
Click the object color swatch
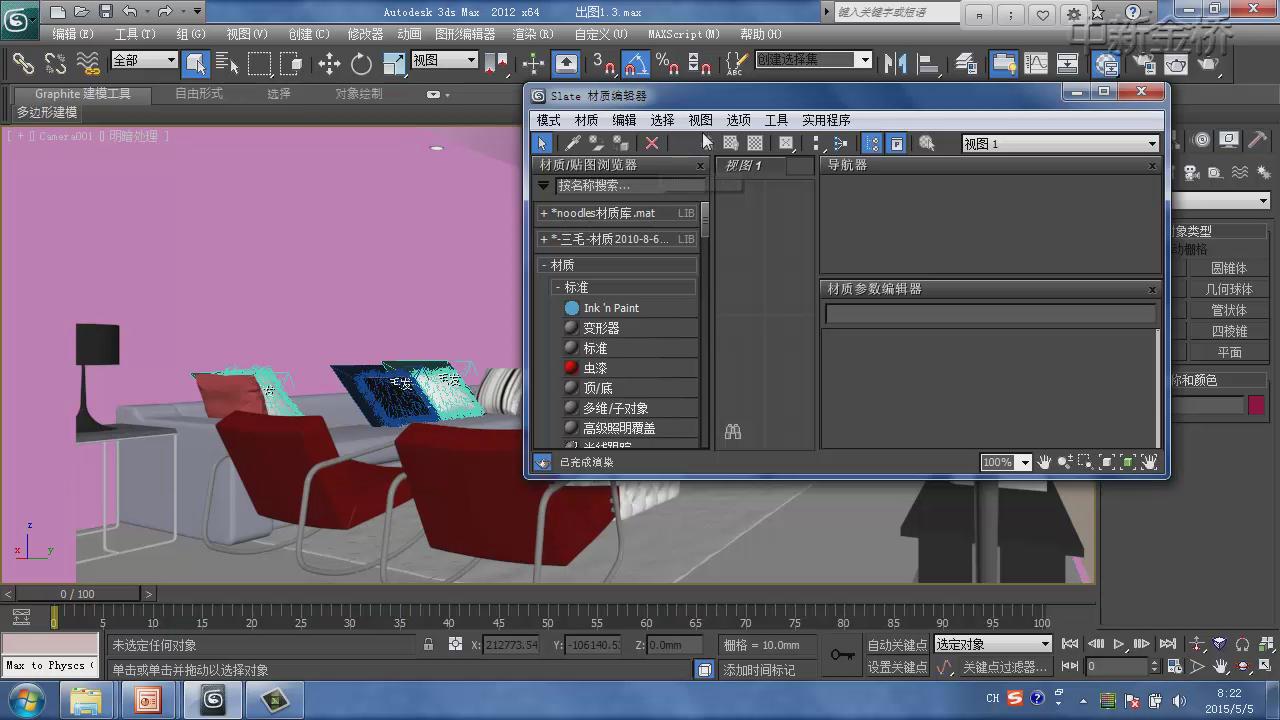tap(1256, 405)
